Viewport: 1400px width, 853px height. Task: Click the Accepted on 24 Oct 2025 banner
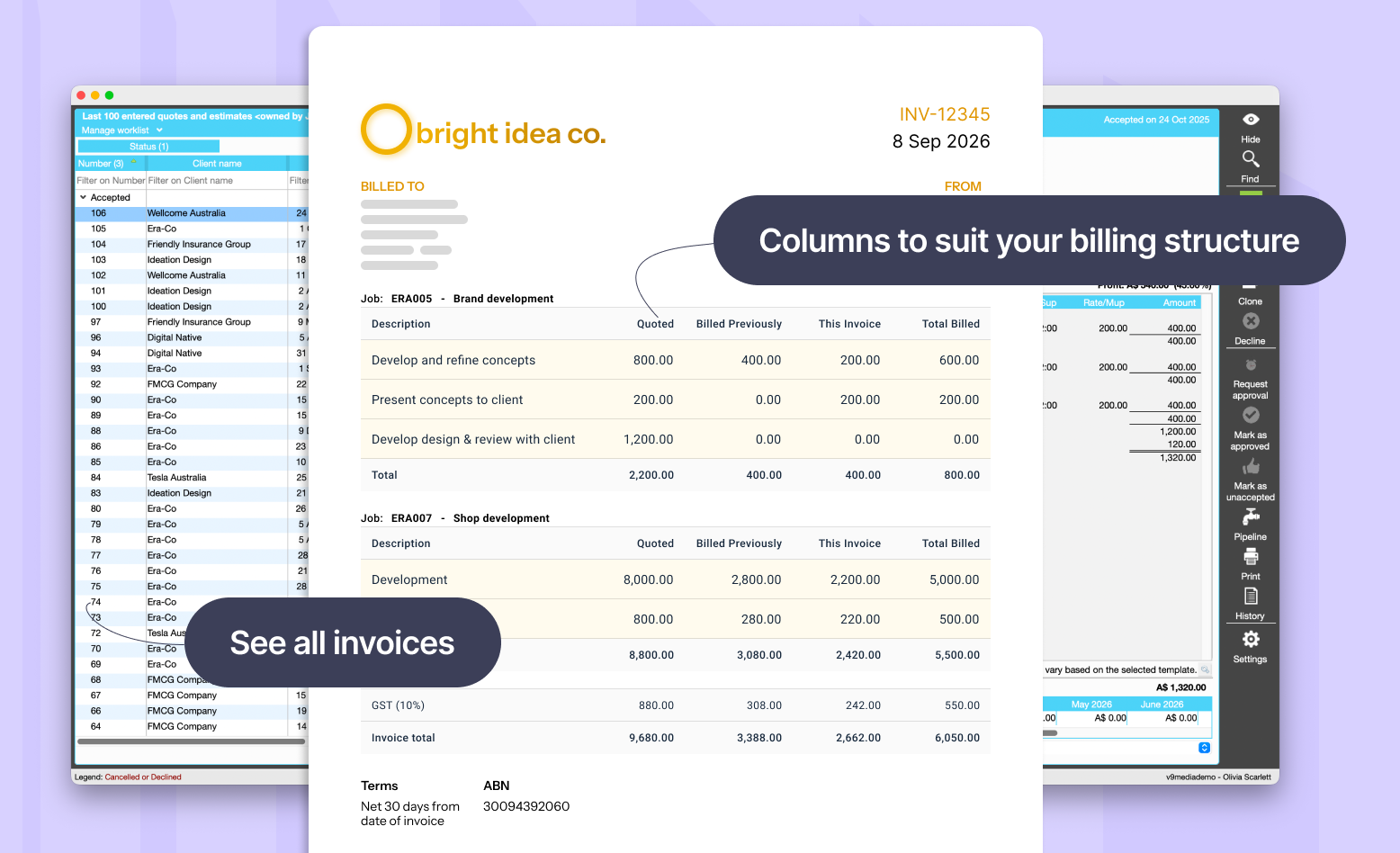pyautogui.click(x=1156, y=120)
